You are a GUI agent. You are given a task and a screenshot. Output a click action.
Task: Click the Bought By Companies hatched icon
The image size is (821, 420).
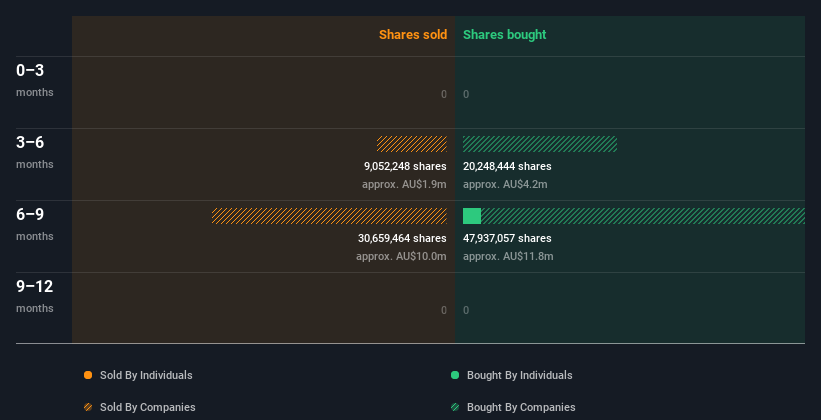pyautogui.click(x=455, y=407)
